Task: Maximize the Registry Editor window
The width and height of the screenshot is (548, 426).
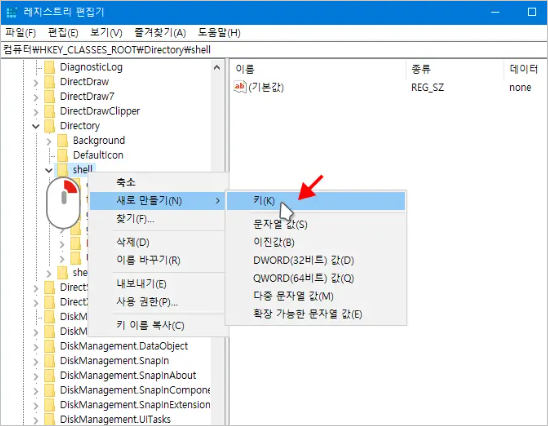Action: click(532, 12)
